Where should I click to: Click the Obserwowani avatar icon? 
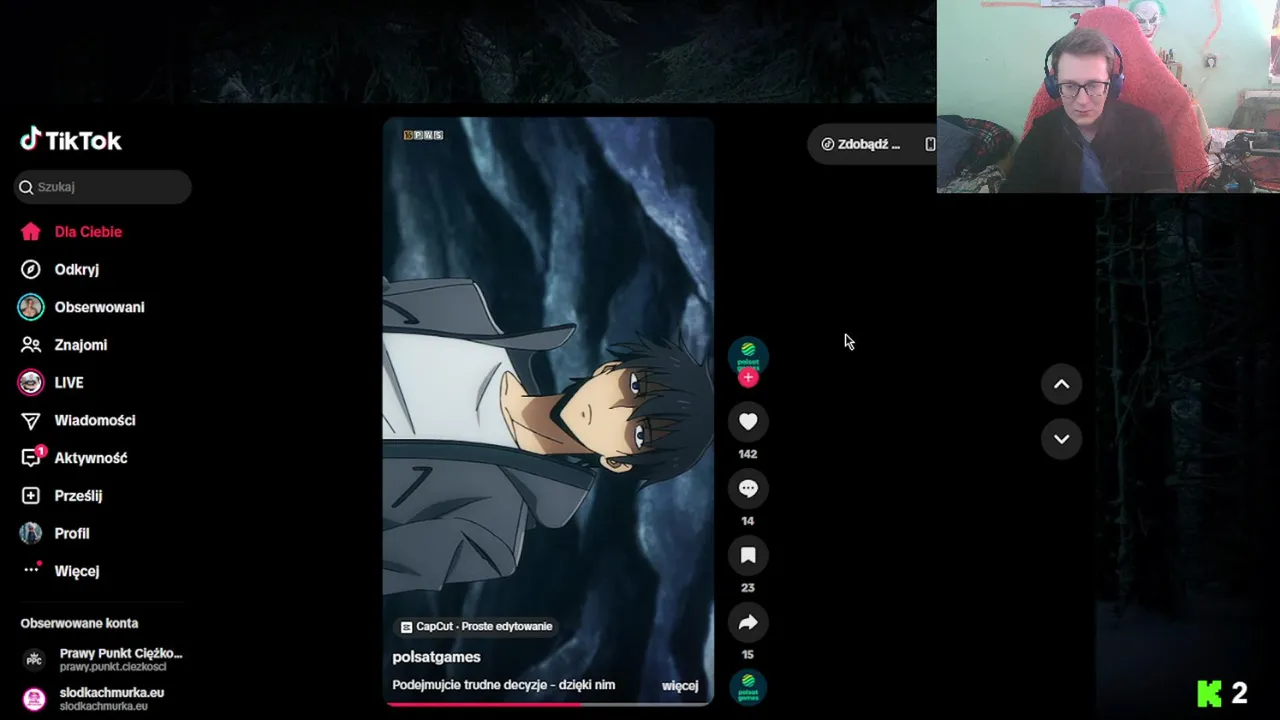[31, 307]
